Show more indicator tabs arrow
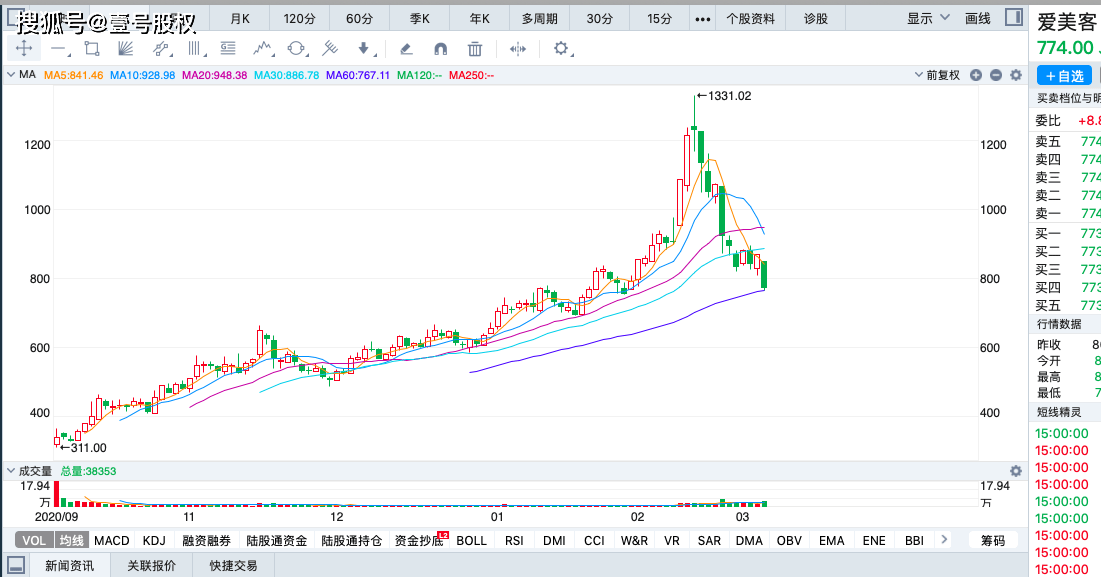The height and width of the screenshot is (577, 1101). [x=944, y=540]
